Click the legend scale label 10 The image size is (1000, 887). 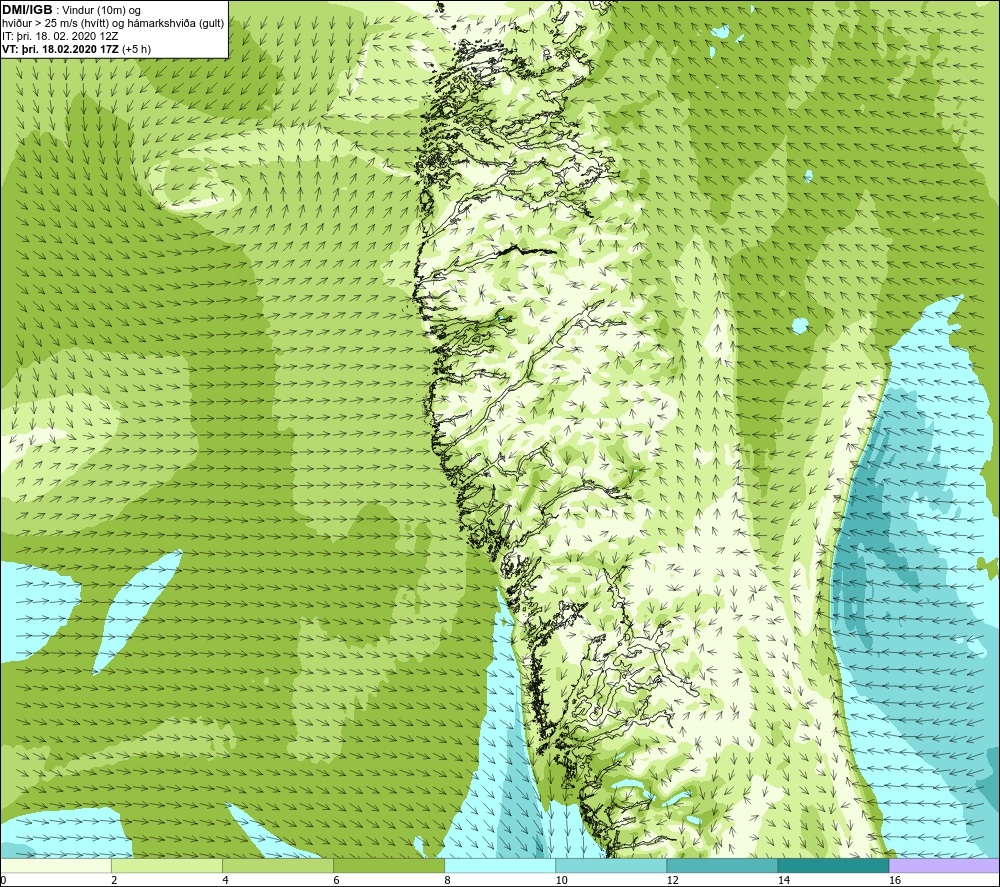click(x=561, y=881)
